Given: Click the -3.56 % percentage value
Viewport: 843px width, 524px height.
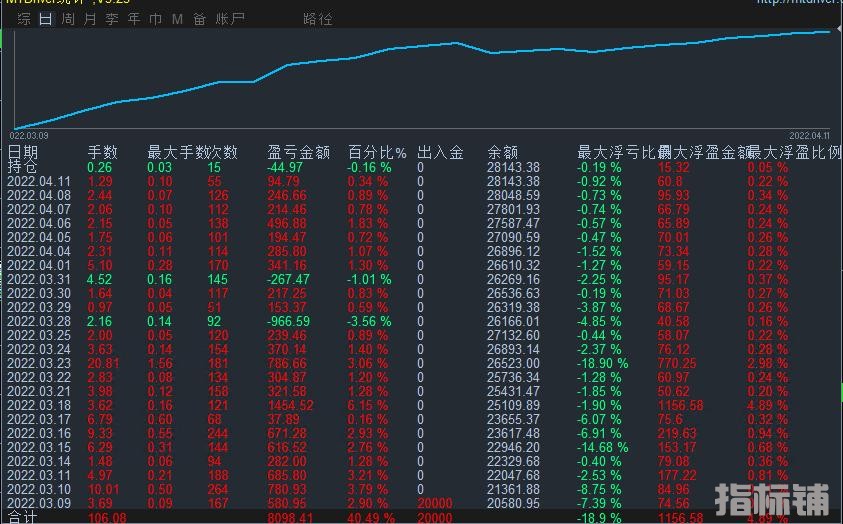Looking at the screenshot, I should 369,321.
